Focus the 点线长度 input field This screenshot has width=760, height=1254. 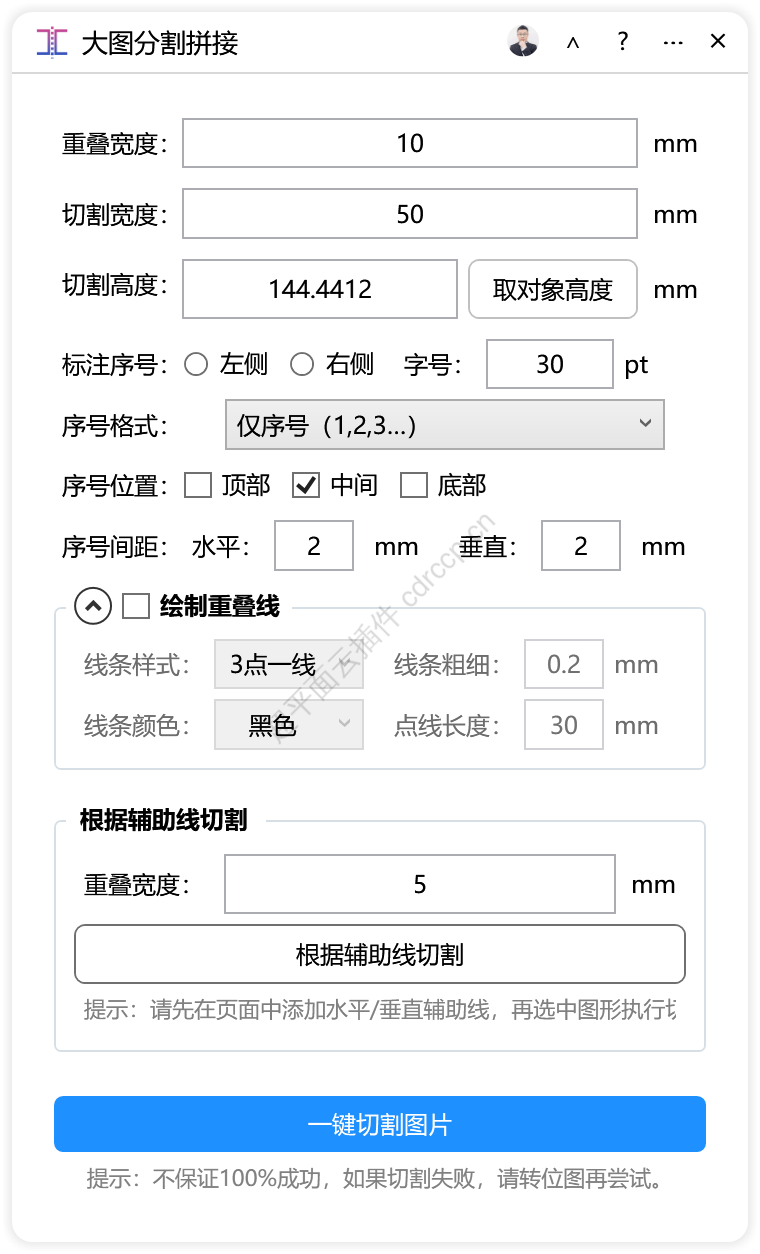(x=564, y=725)
